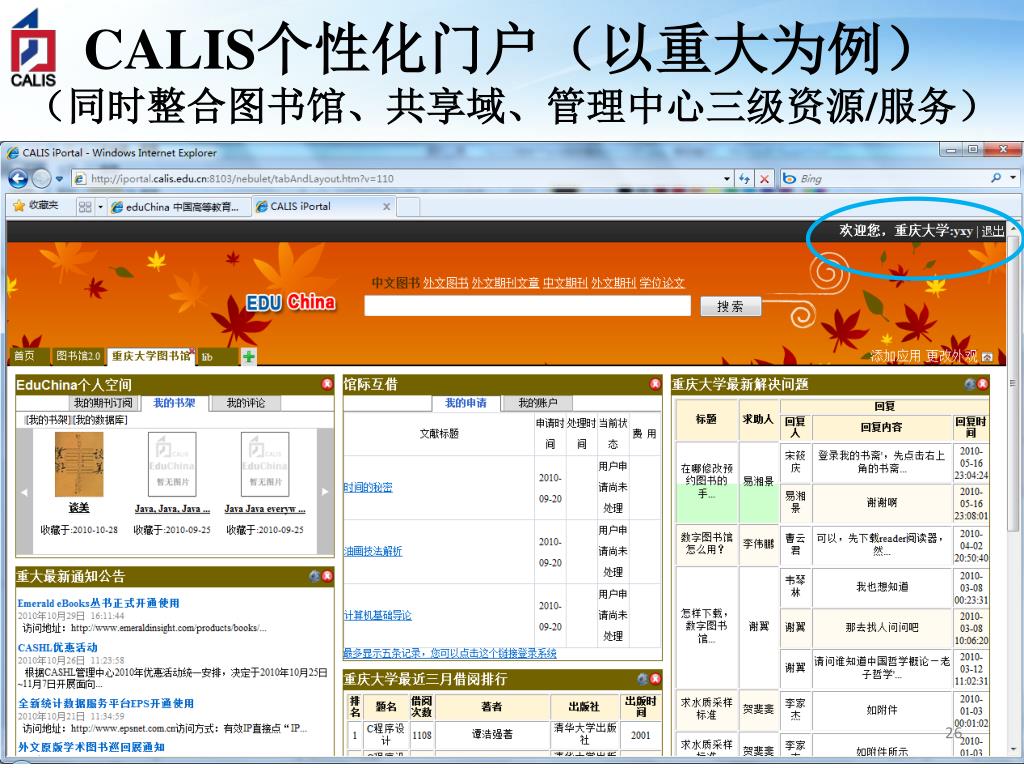Open the 时间的秘密 request link
Image resolution: width=1024 pixels, height=768 pixels.
coord(368,487)
